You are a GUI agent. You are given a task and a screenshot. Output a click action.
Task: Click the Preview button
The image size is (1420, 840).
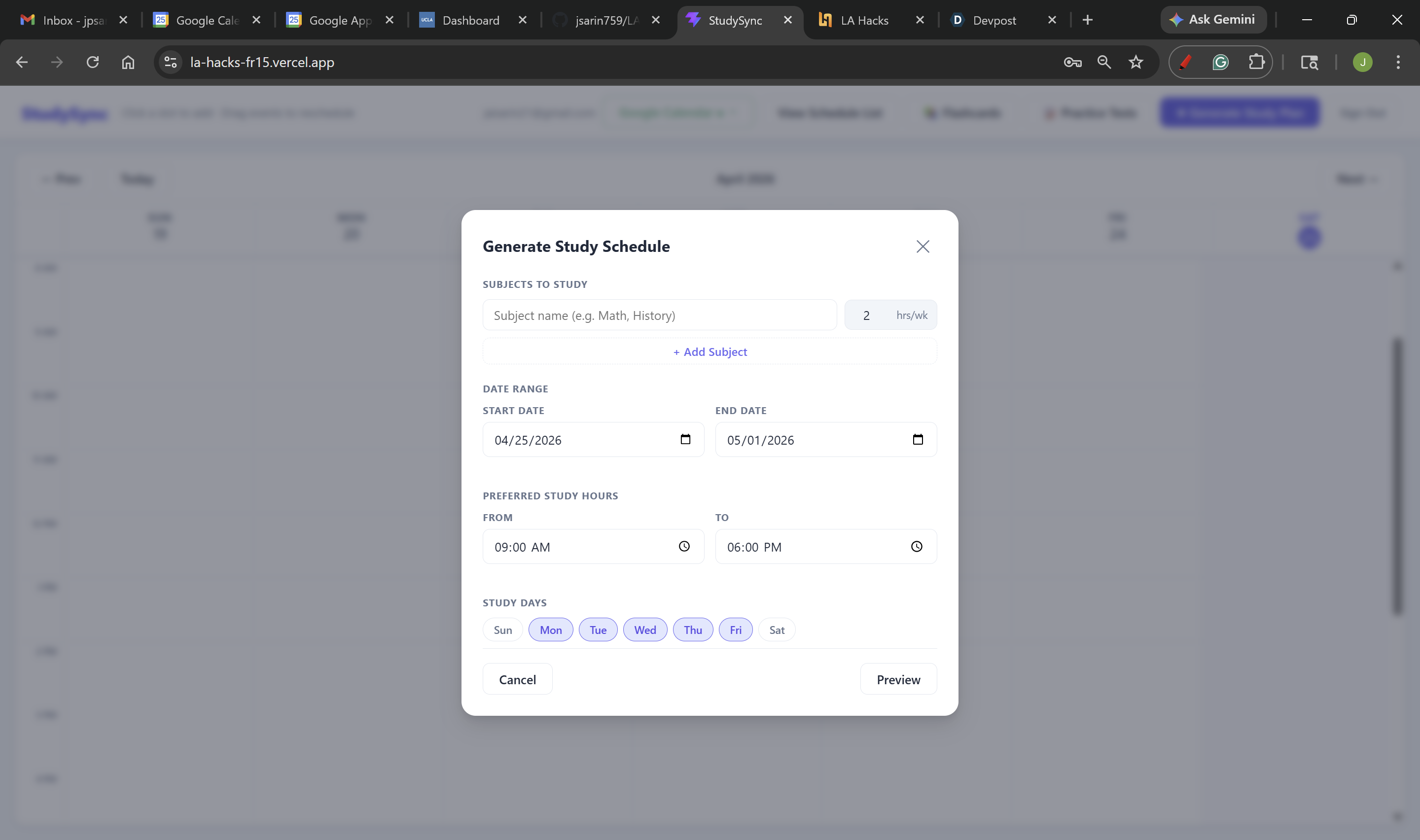click(x=898, y=679)
